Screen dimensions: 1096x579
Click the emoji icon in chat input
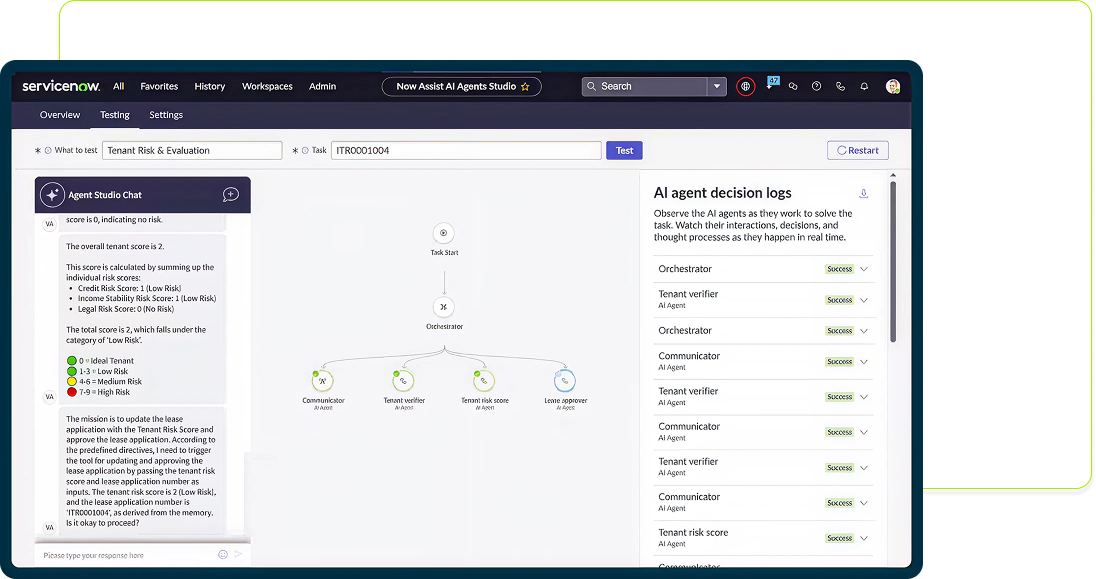pos(222,554)
